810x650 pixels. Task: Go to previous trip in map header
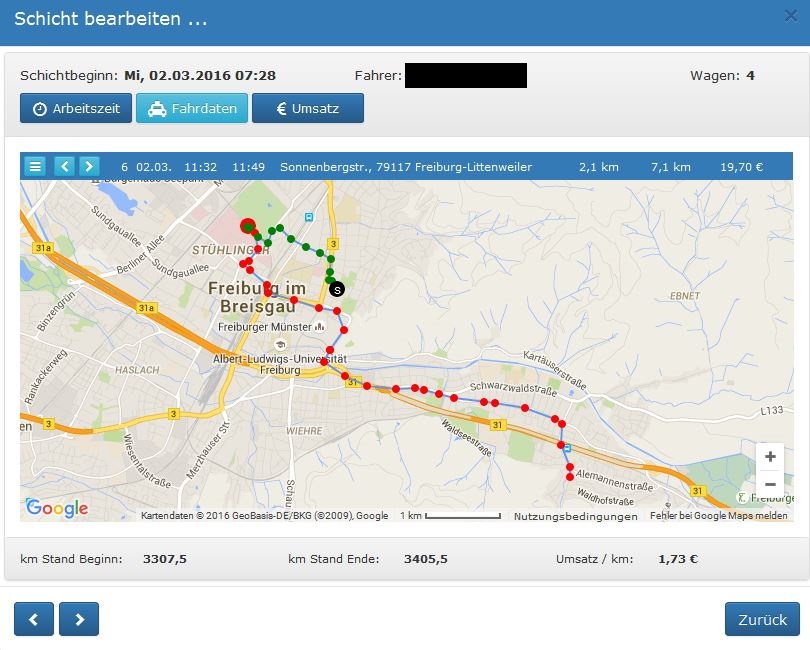click(65, 166)
